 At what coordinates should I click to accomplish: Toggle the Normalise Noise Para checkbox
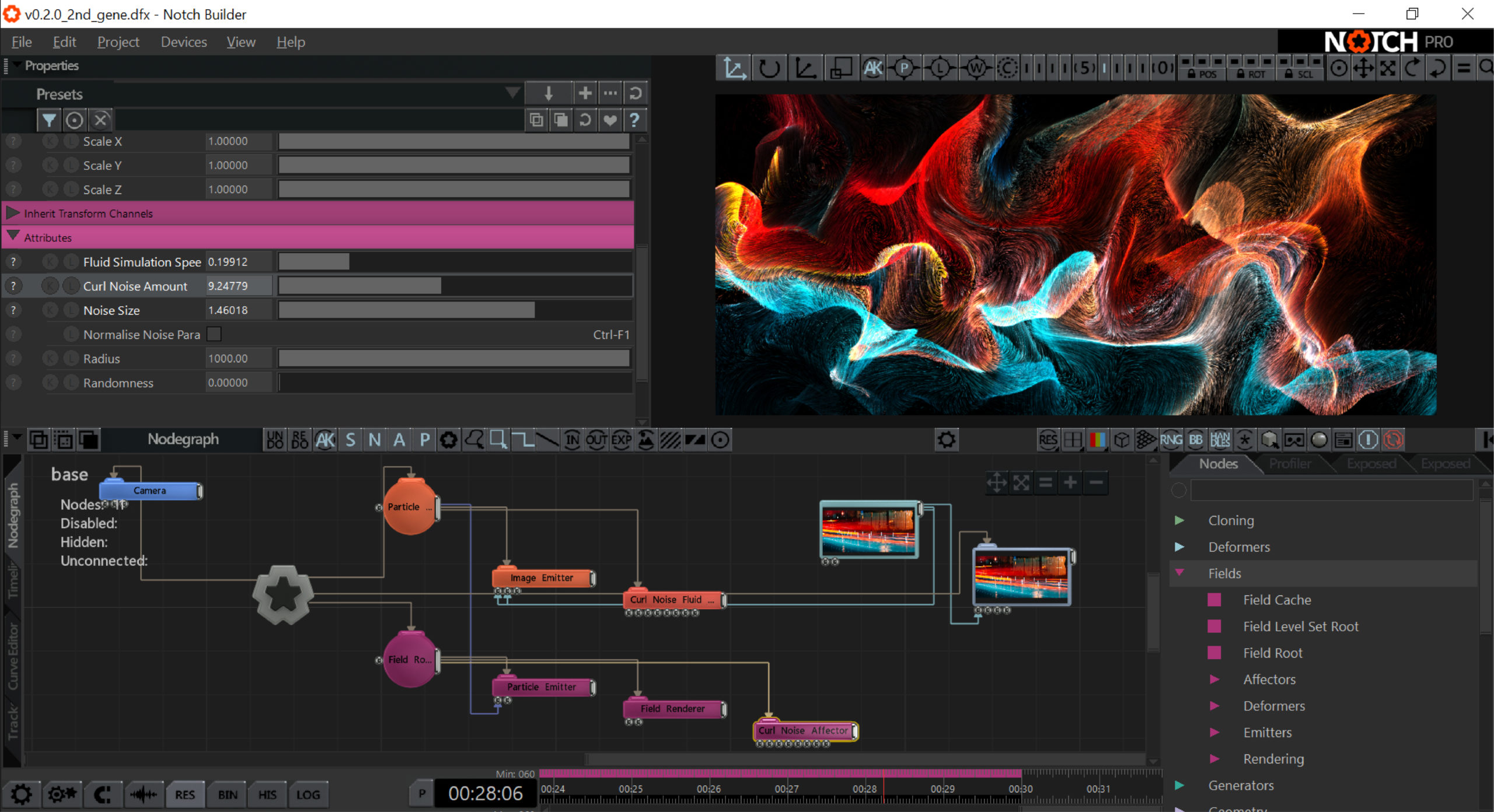point(214,334)
